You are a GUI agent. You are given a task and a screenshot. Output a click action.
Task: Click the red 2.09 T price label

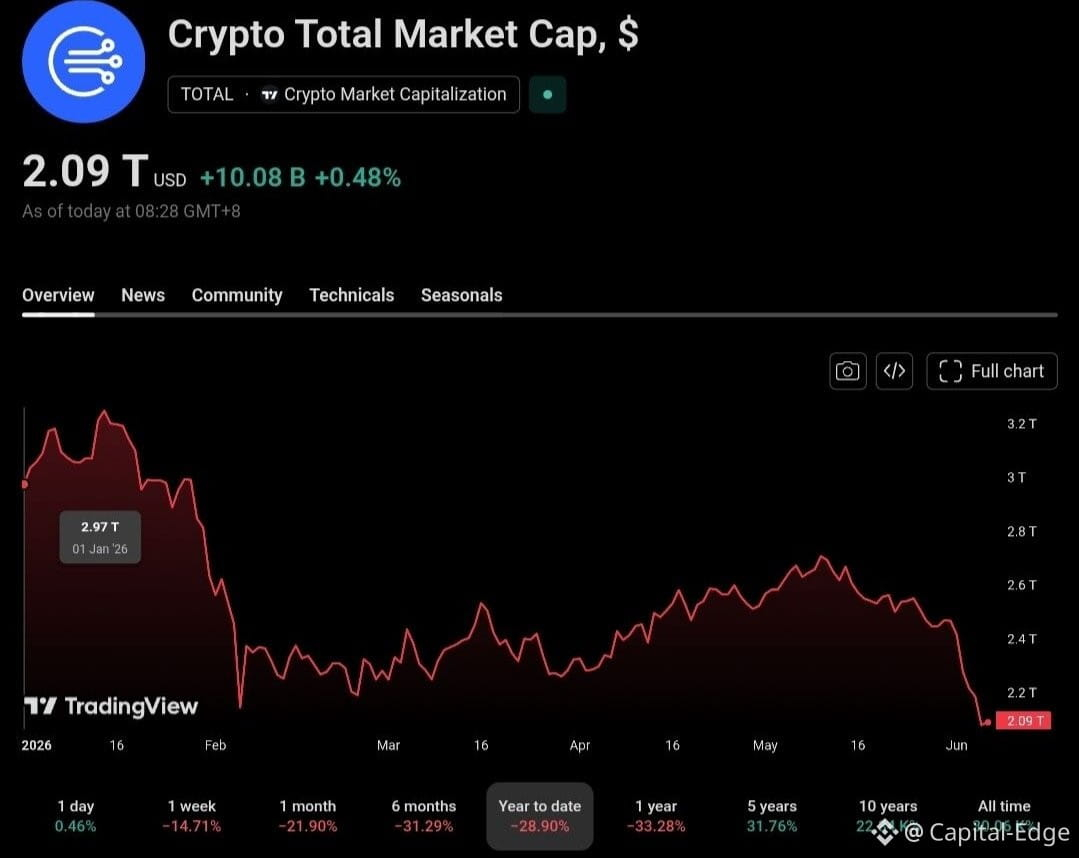click(1023, 720)
